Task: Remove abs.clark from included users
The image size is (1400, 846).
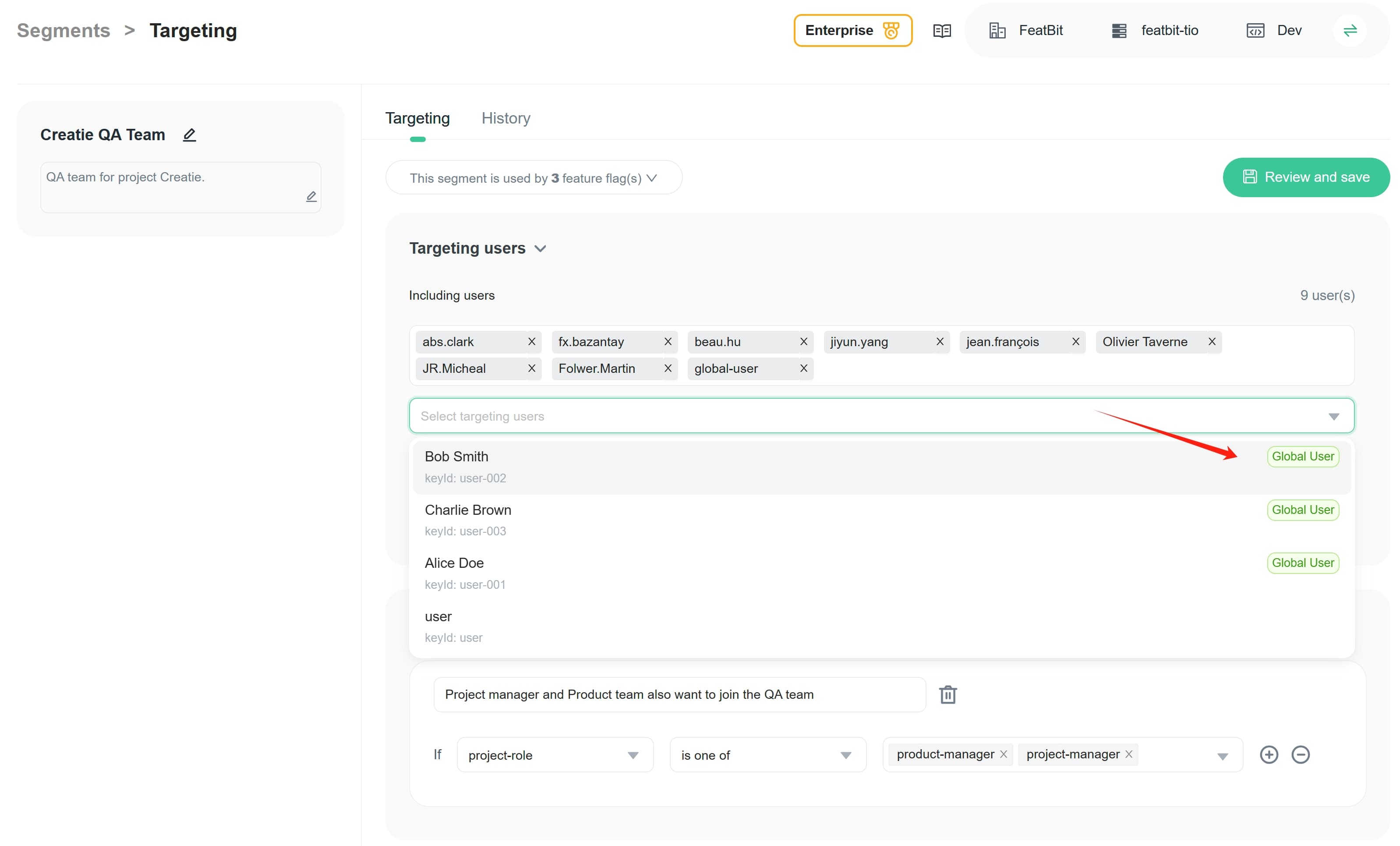Action: point(531,341)
